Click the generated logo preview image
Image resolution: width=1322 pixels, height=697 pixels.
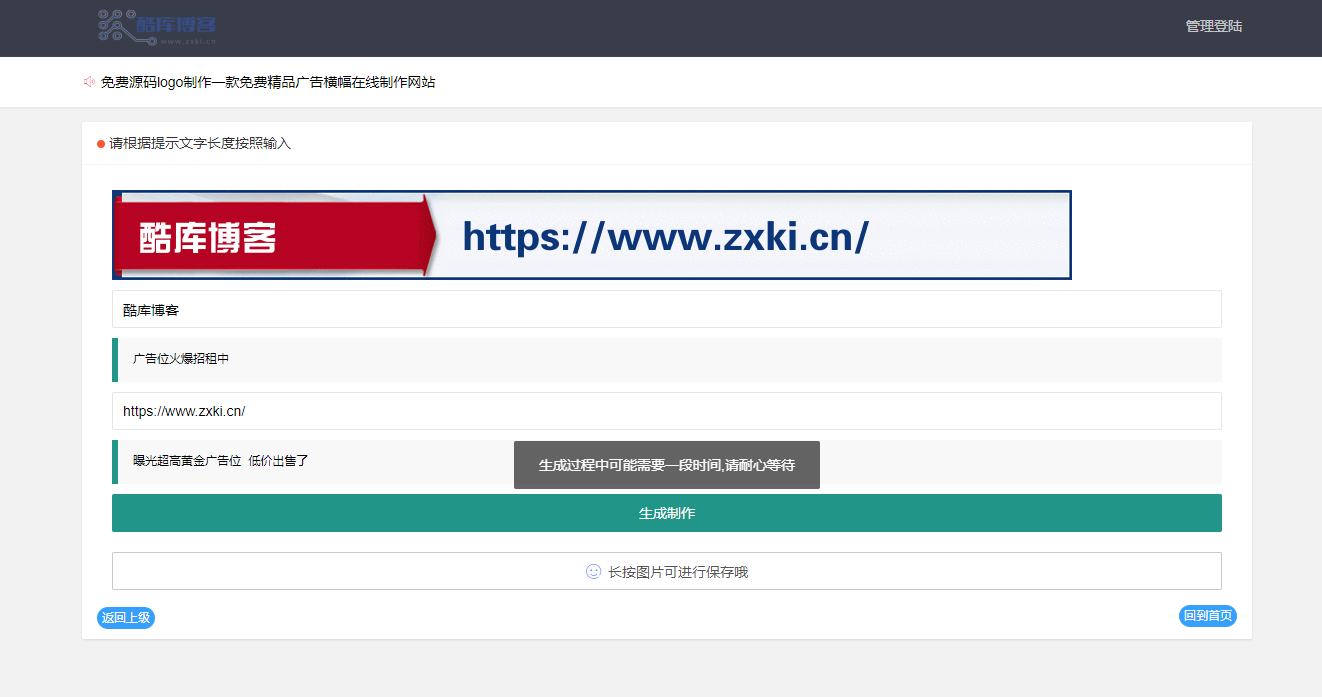point(591,234)
